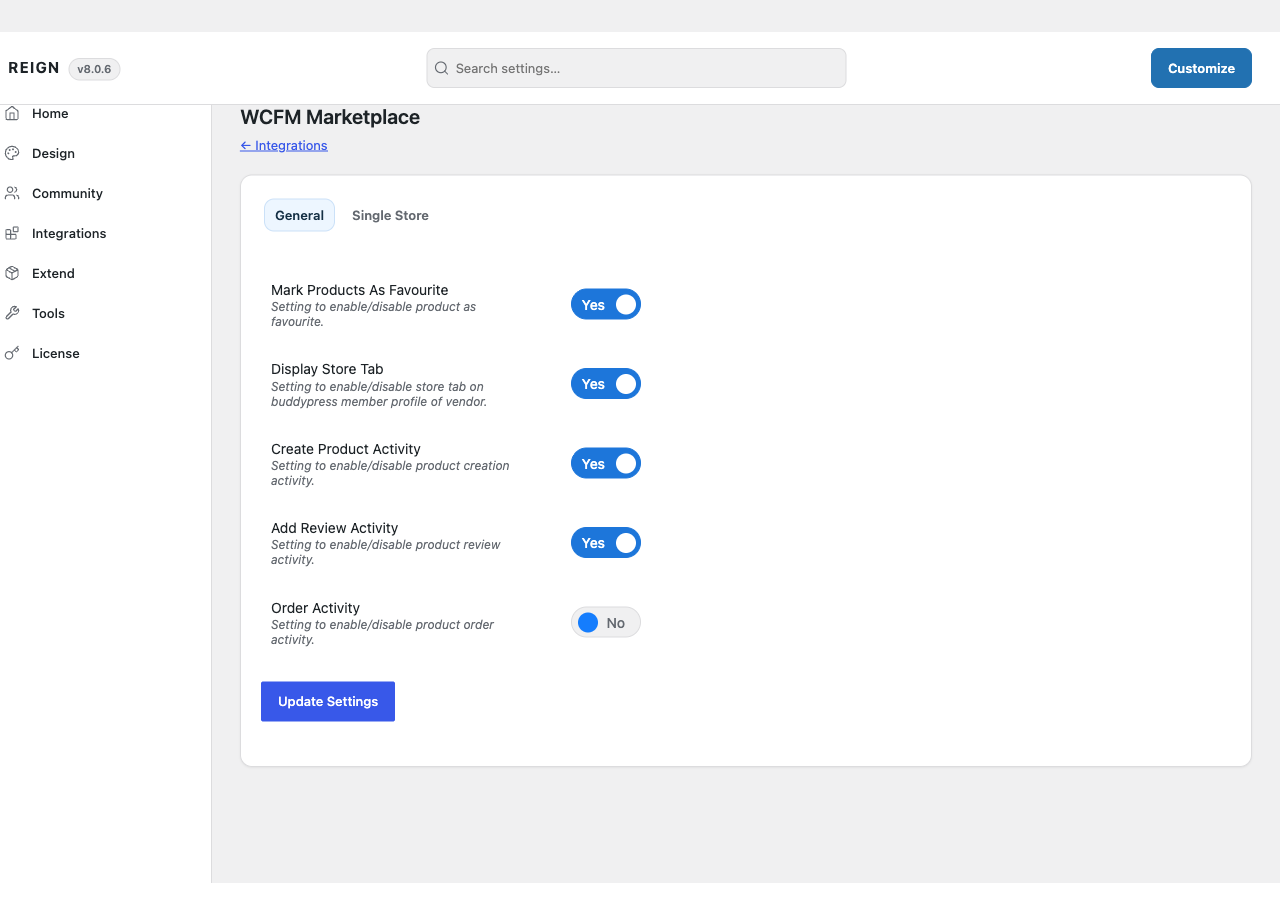Screen dimensions: 1280x900
Task: Switch to the Single Store tab
Action: (390, 215)
